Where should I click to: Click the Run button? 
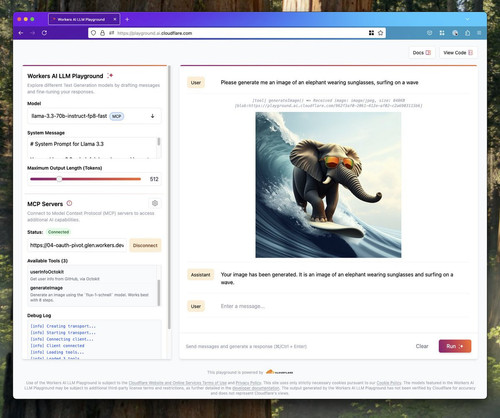click(455, 346)
